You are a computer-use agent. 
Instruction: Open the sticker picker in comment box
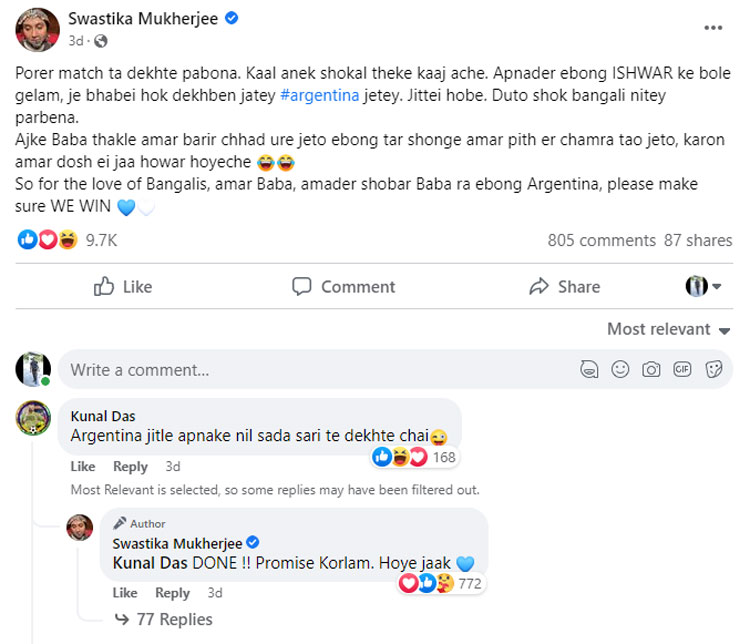click(714, 369)
